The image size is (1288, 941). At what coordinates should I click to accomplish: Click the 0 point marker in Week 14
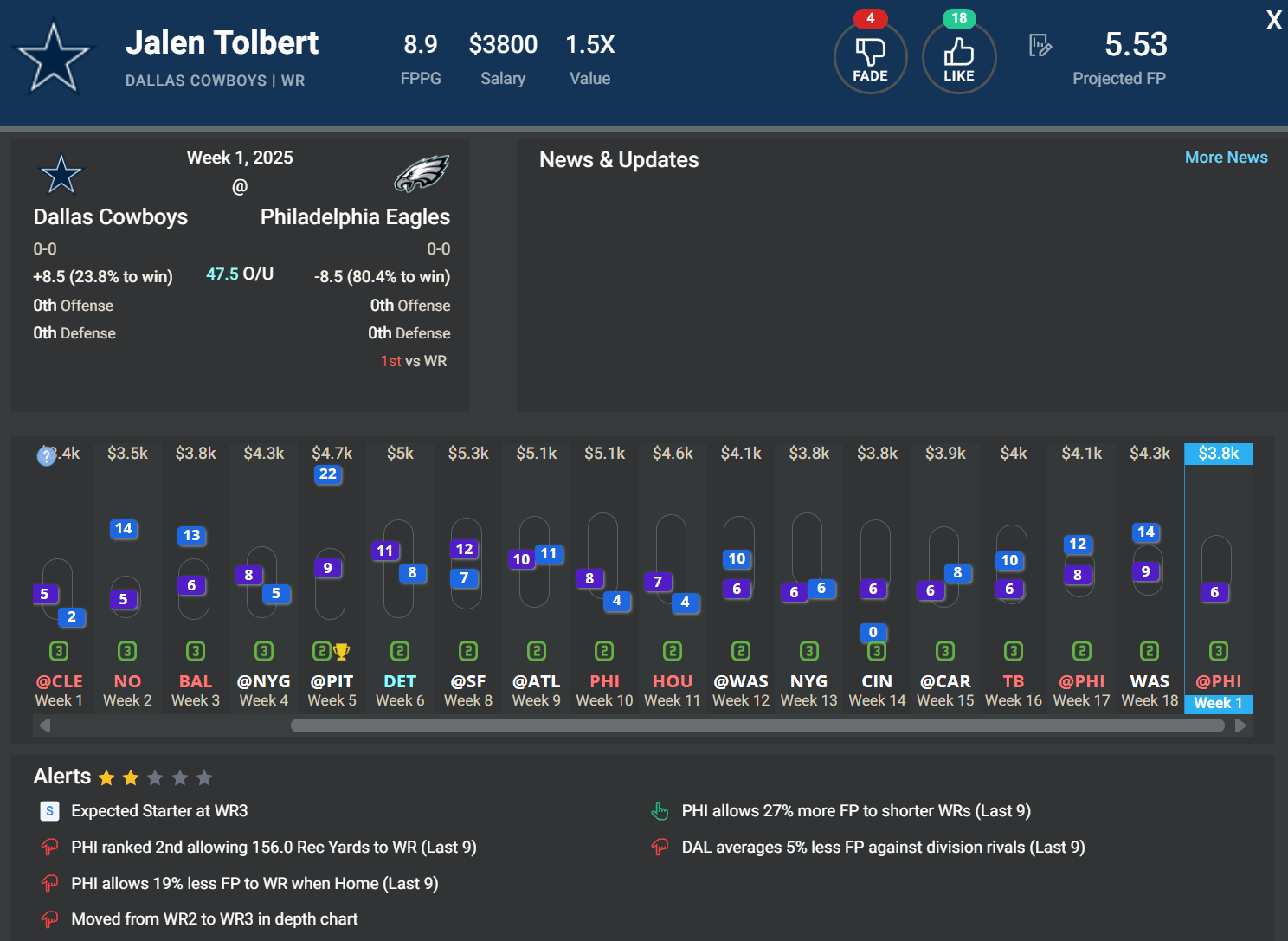pos(873,632)
